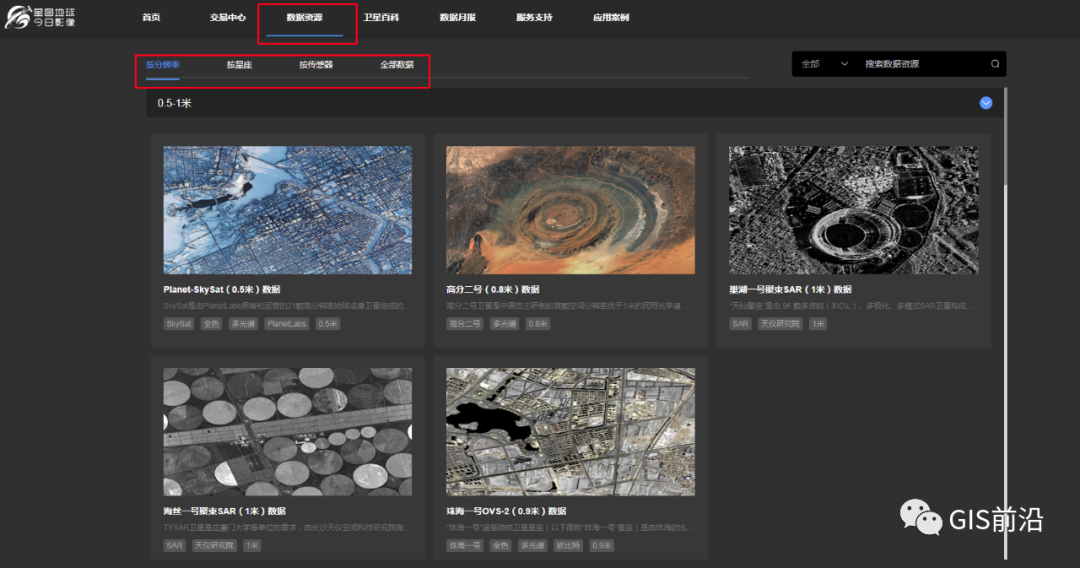Click the 星图地球今日影像 site logo

coord(40,17)
